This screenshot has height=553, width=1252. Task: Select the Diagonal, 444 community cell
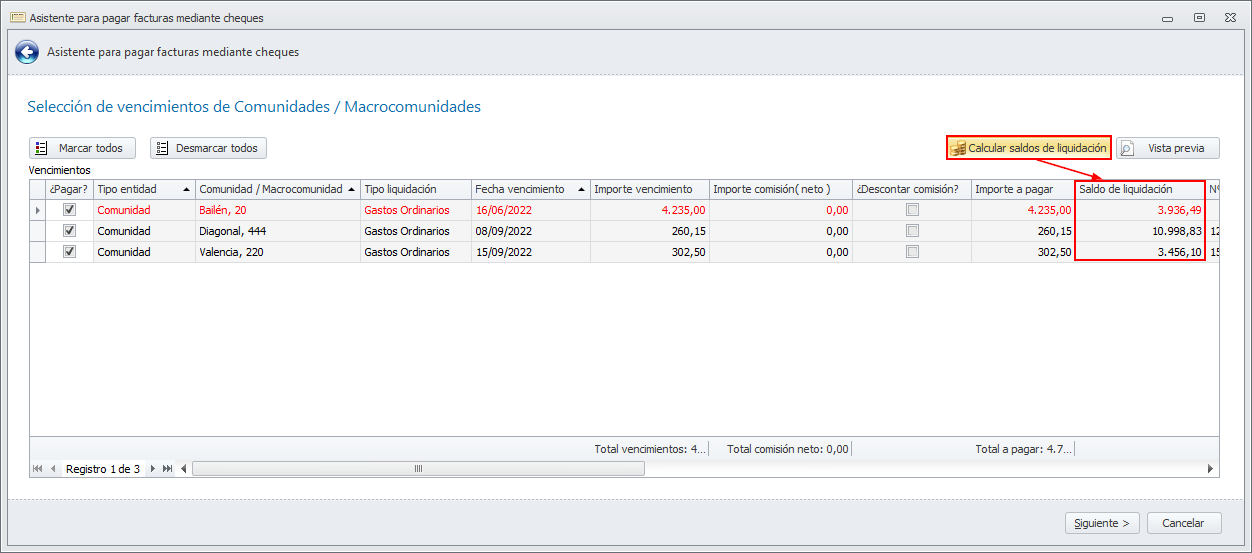(278, 231)
